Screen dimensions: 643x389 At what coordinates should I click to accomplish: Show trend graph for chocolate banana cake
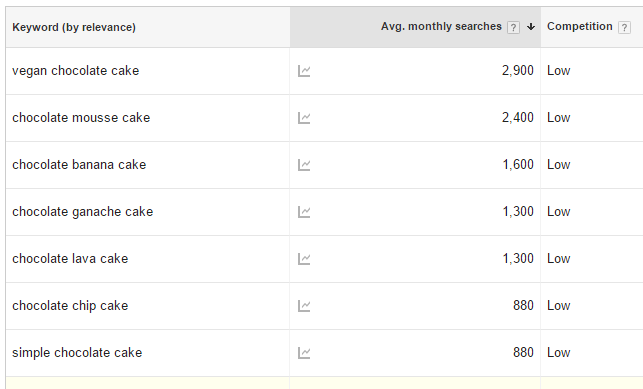(x=304, y=165)
